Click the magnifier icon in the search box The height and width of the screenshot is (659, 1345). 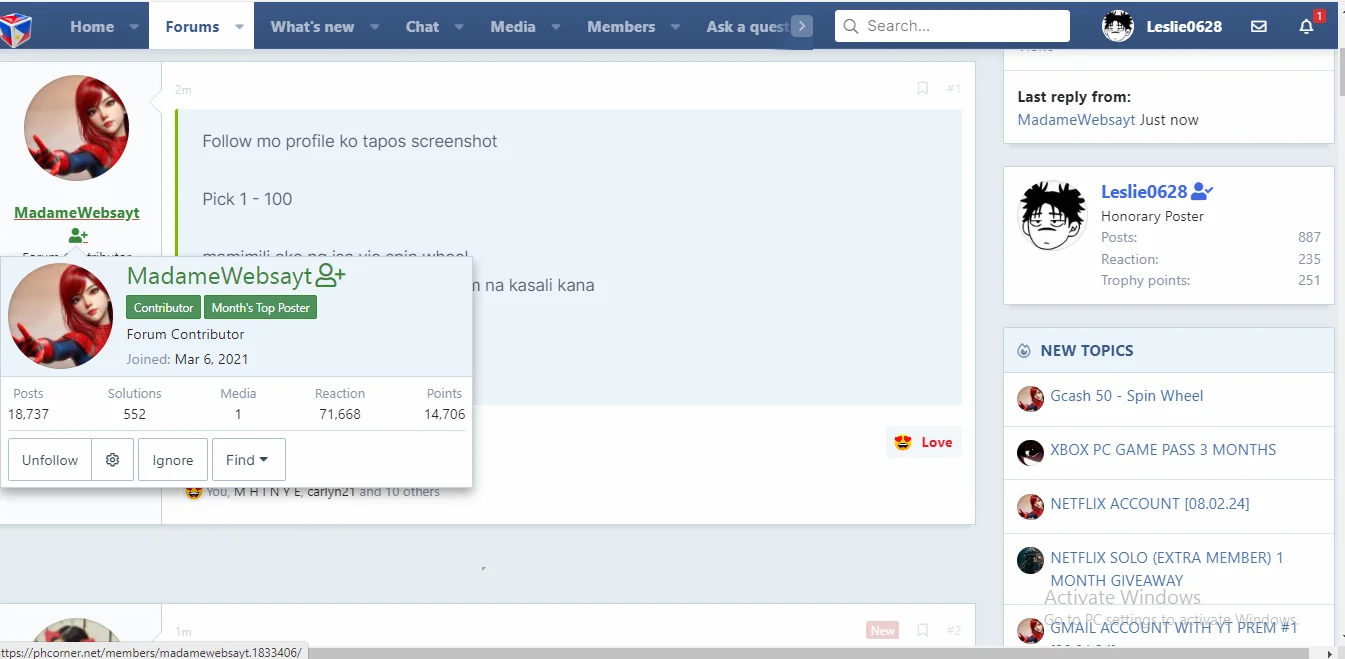[x=851, y=27]
